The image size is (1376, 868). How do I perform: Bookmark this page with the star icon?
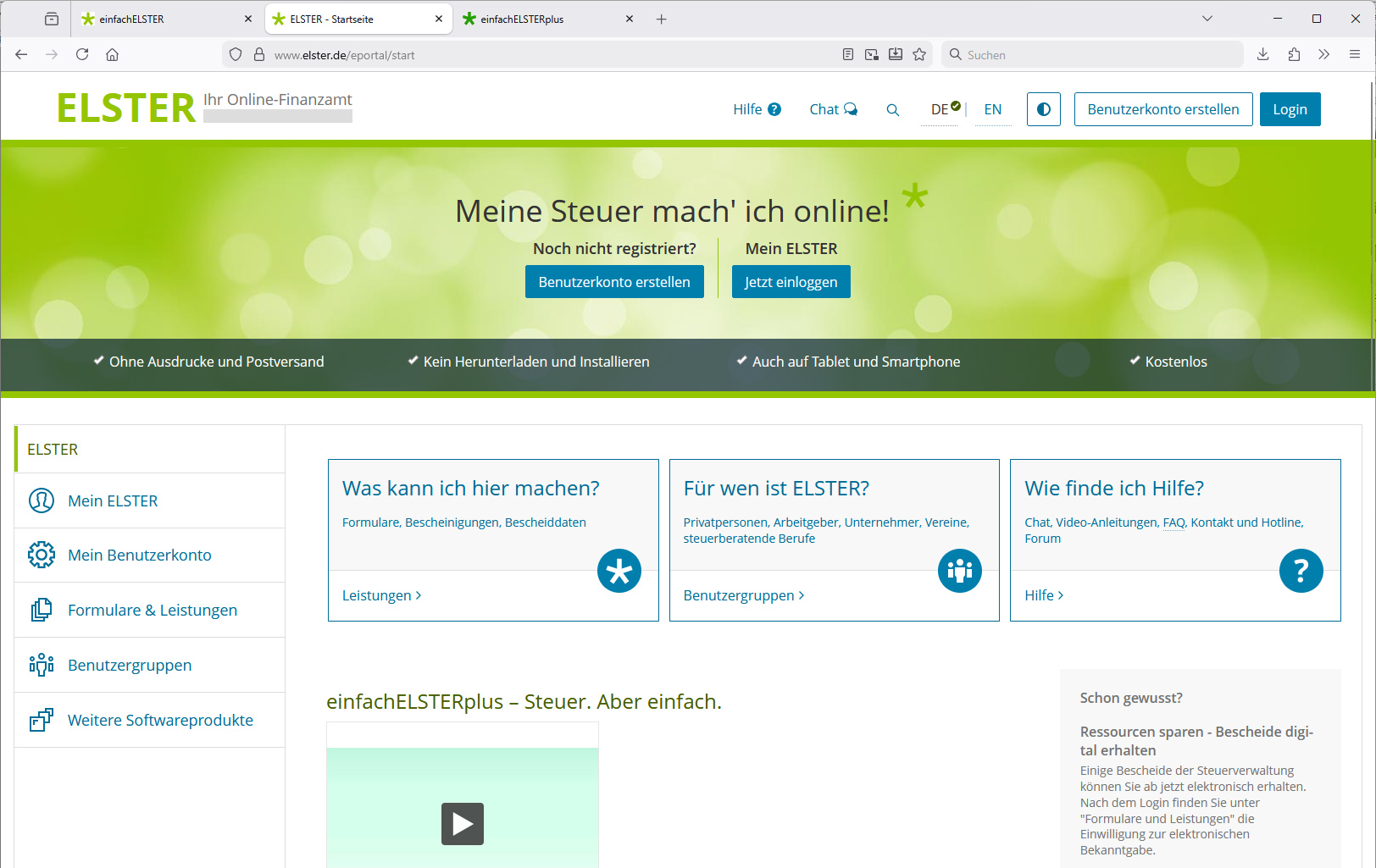coord(919,54)
